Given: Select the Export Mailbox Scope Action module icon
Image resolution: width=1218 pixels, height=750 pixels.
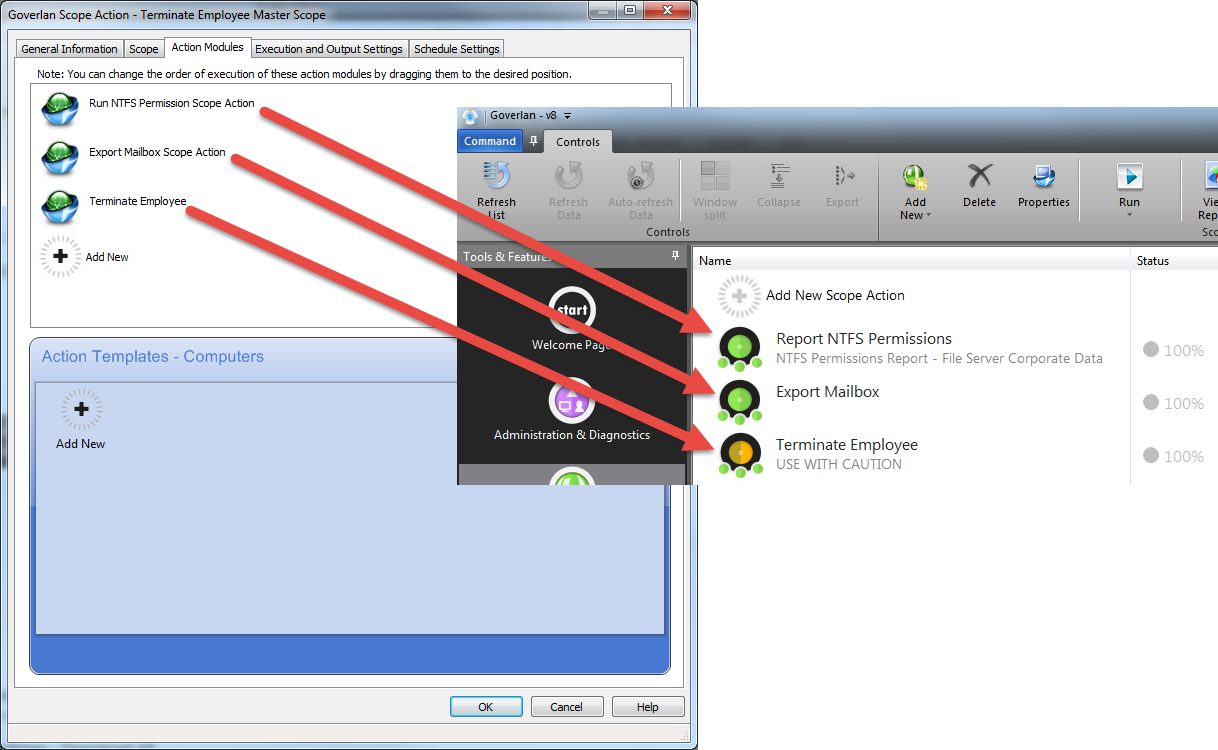Looking at the screenshot, I should [60, 156].
